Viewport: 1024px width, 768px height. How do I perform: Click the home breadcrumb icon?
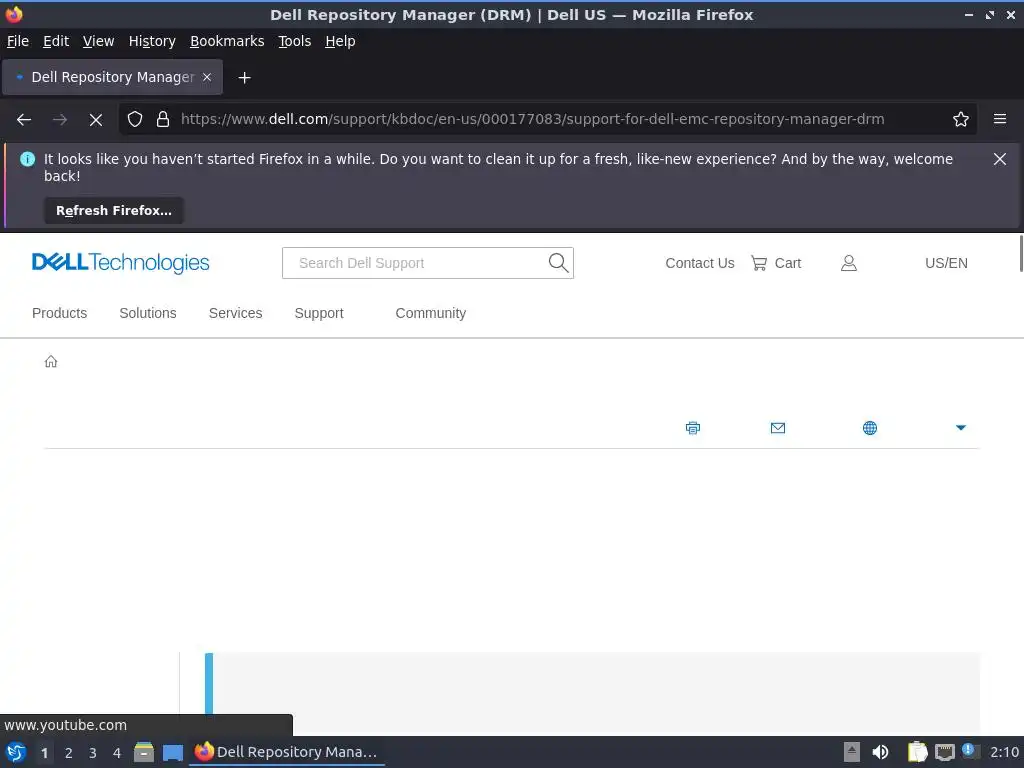pos(51,362)
